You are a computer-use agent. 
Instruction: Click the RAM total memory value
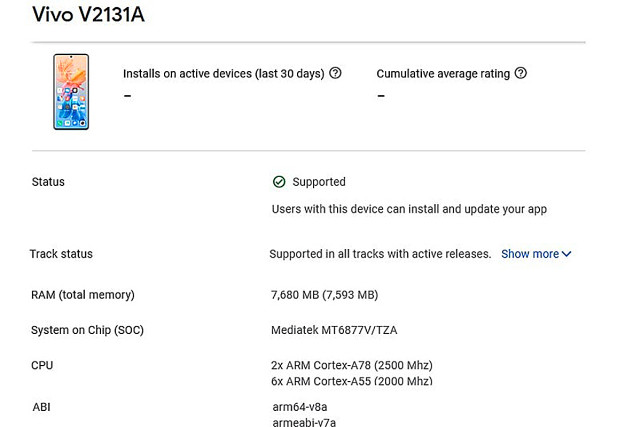(x=325, y=295)
